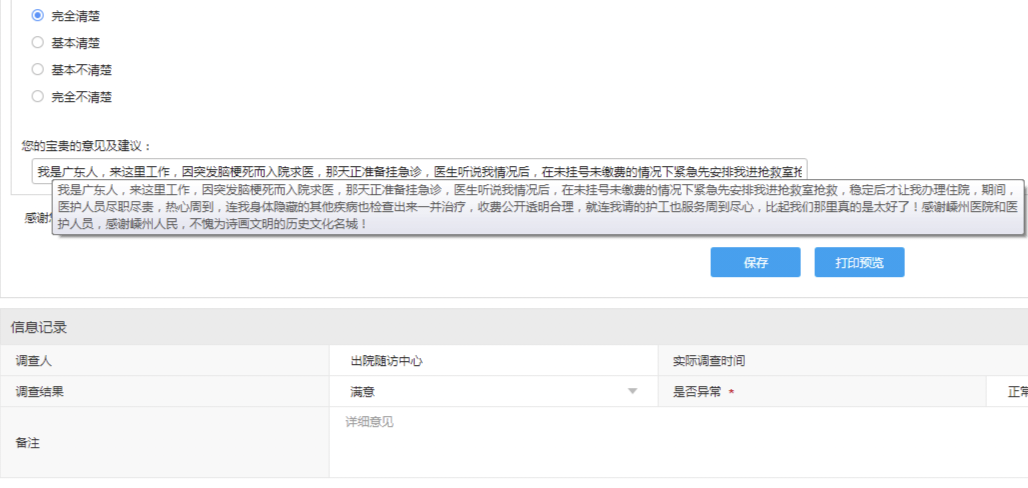The height and width of the screenshot is (488, 1028).
Task: Select the 完全清楚 radio button
Action: point(38,16)
